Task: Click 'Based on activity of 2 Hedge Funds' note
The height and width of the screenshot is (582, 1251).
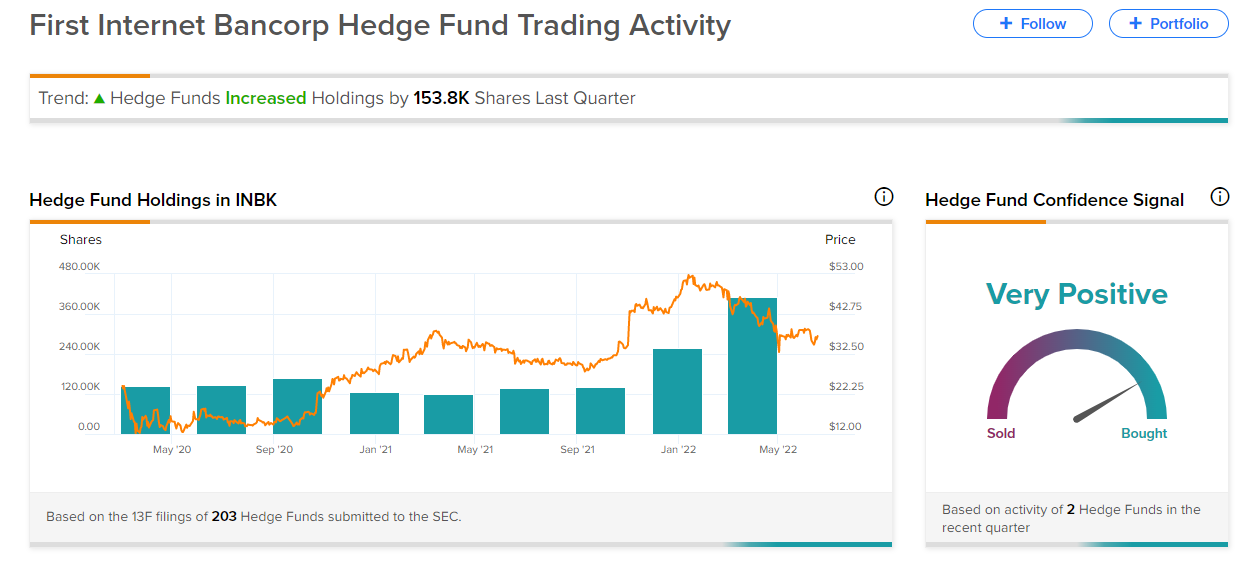Action: tap(1071, 518)
